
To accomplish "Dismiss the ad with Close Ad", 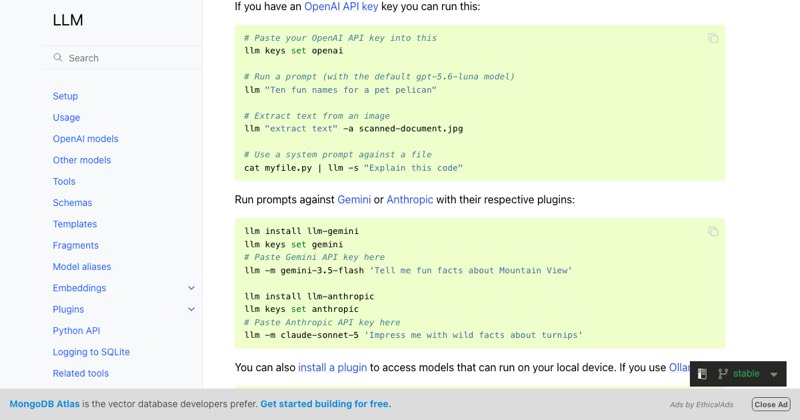I will coord(771,404).
